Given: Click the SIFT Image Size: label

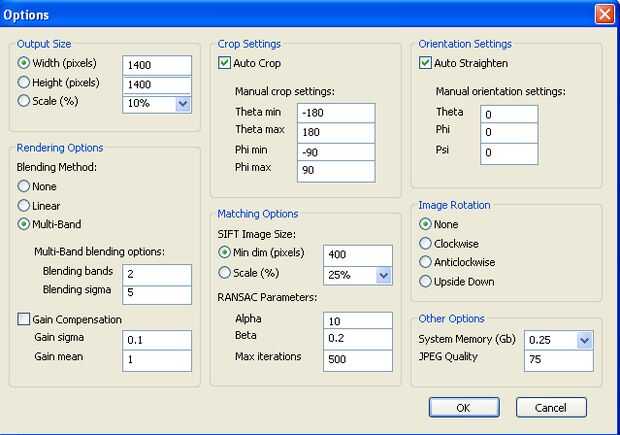Looking at the screenshot, I should tap(257, 235).
